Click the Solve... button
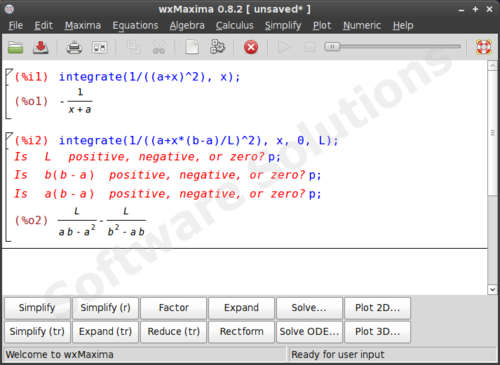This screenshot has height=365, width=500. pyautogui.click(x=309, y=308)
